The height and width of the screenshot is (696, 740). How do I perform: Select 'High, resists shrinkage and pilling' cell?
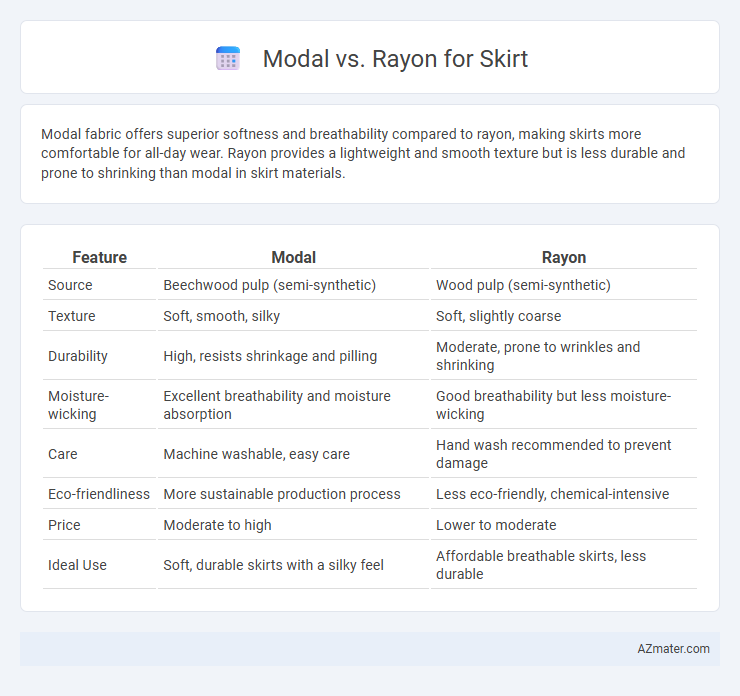(x=294, y=356)
